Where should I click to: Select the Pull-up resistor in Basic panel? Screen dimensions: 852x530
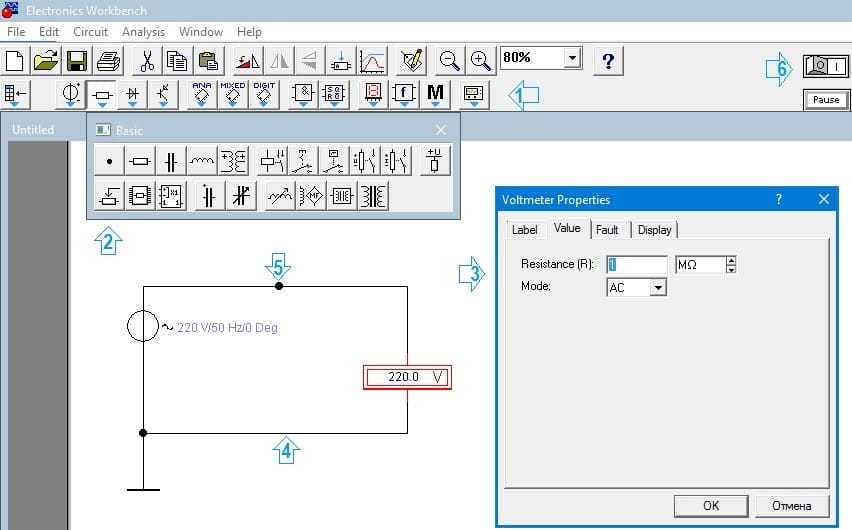(434, 161)
